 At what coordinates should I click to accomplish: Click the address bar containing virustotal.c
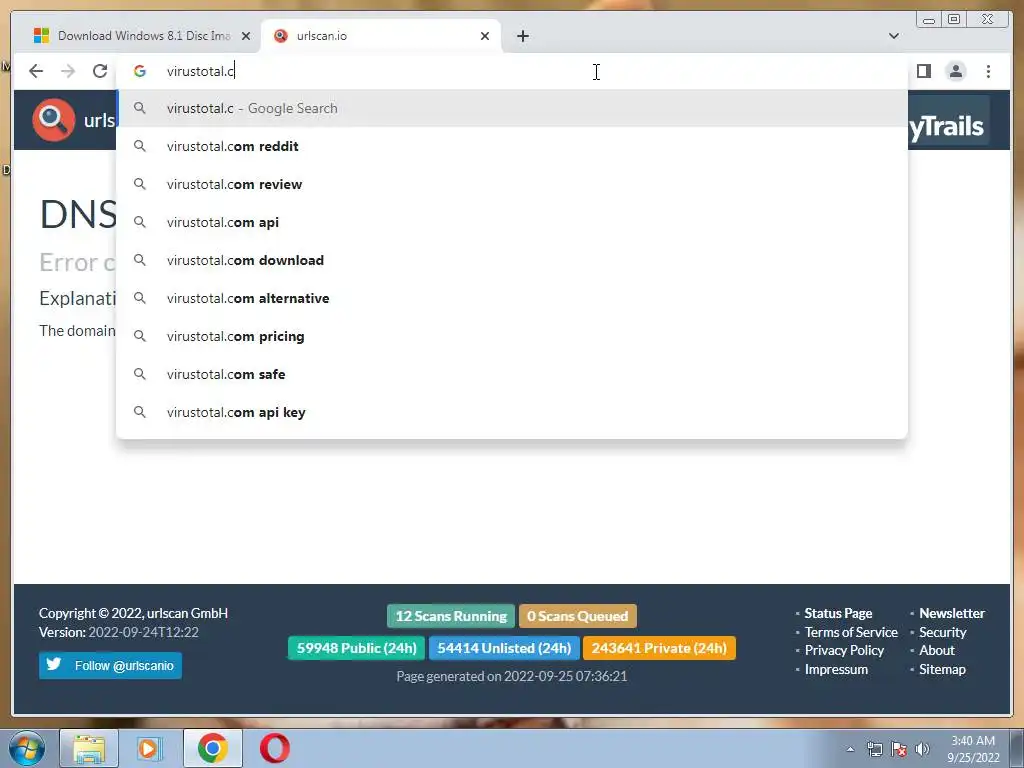point(511,71)
